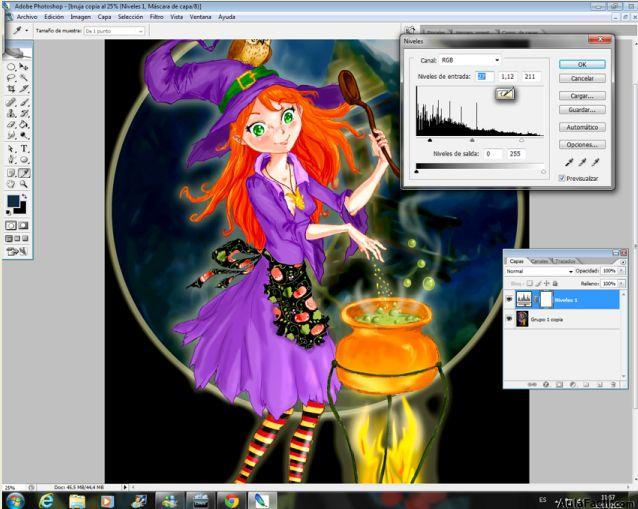Click the delete layer trash icon

point(613,384)
